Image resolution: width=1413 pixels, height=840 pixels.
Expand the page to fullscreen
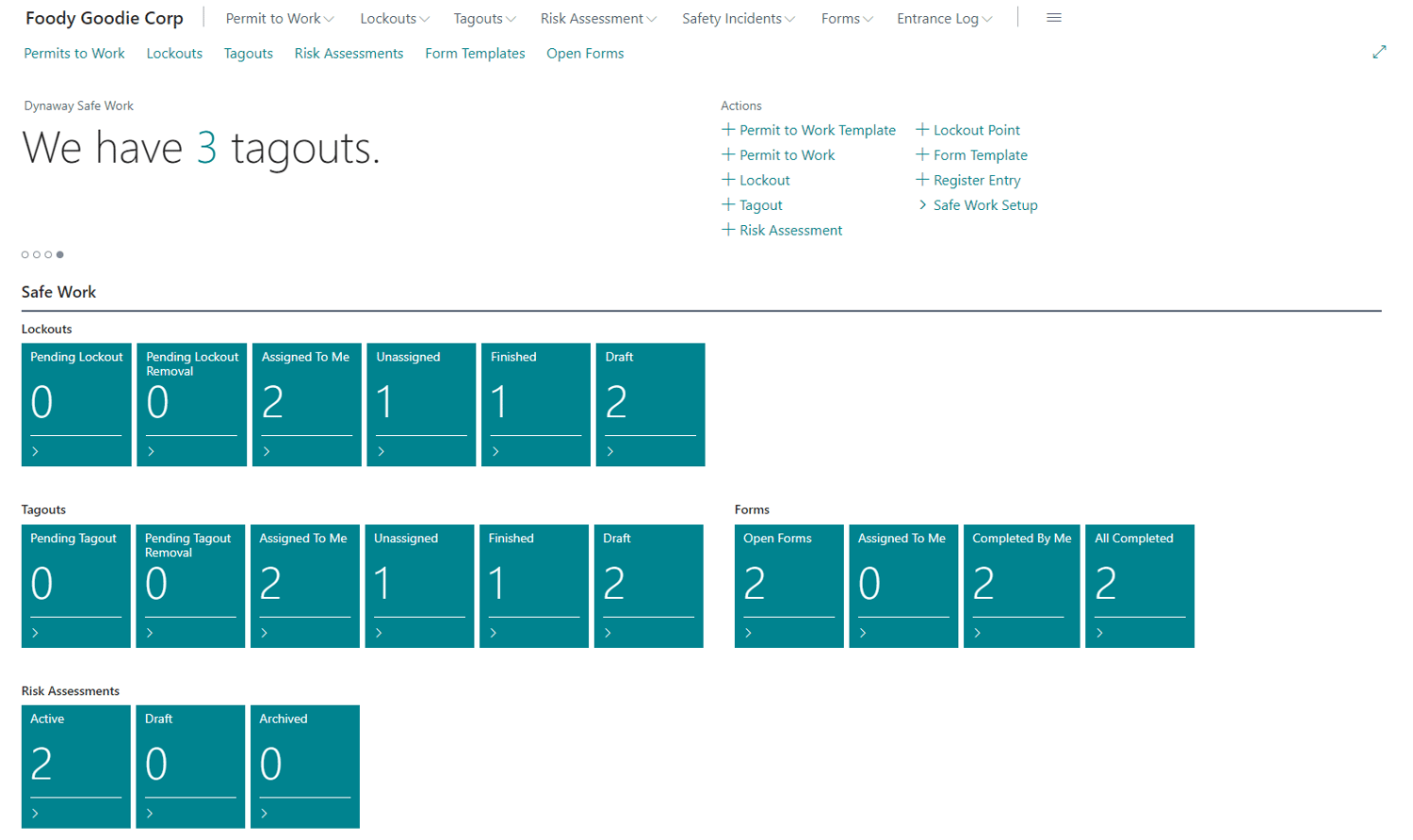tap(1381, 53)
